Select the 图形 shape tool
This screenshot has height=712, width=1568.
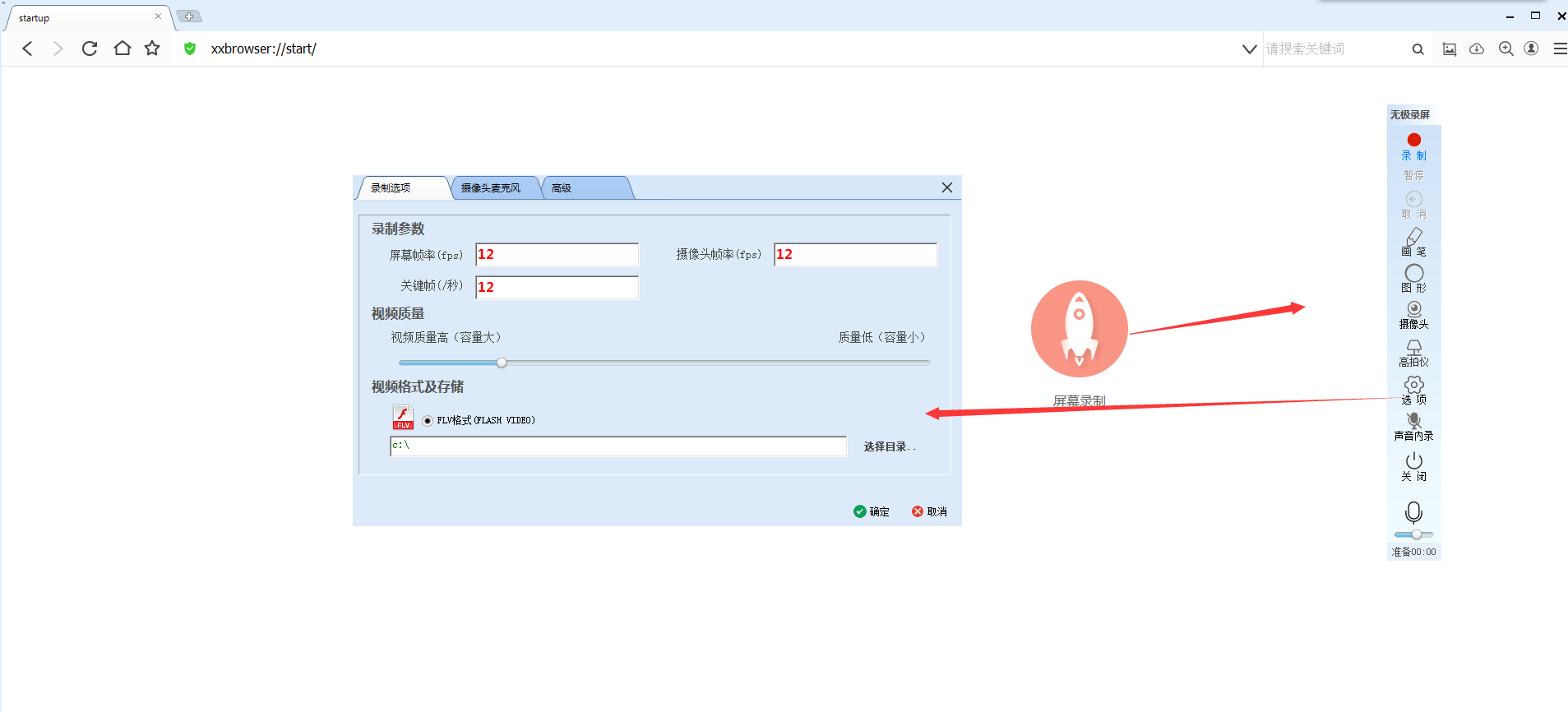(1413, 279)
